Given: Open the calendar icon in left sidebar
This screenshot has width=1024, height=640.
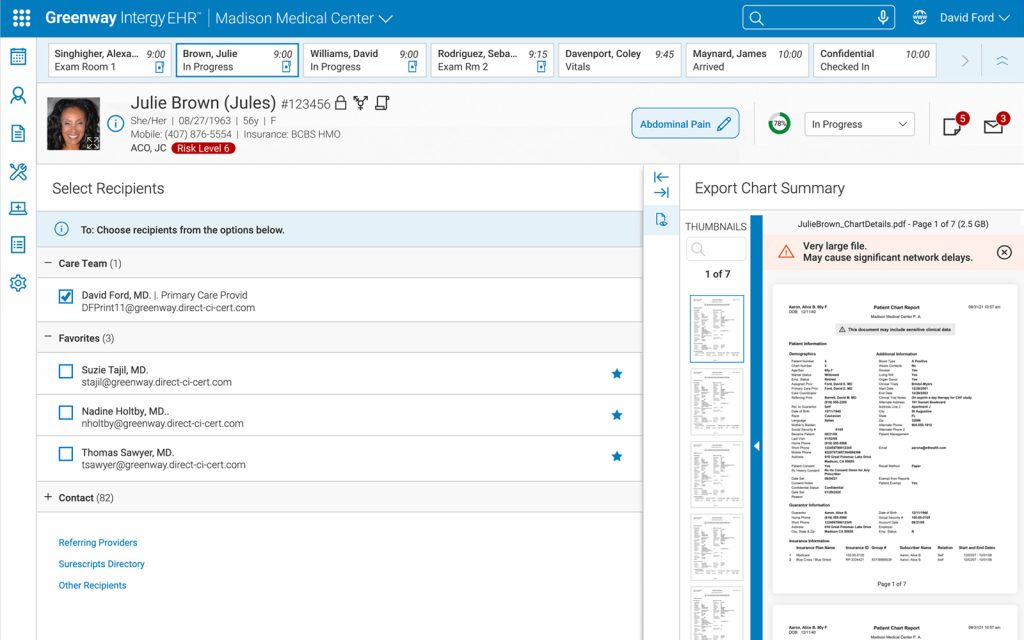Looking at the screenshot, I should click(x=18, y=57).
